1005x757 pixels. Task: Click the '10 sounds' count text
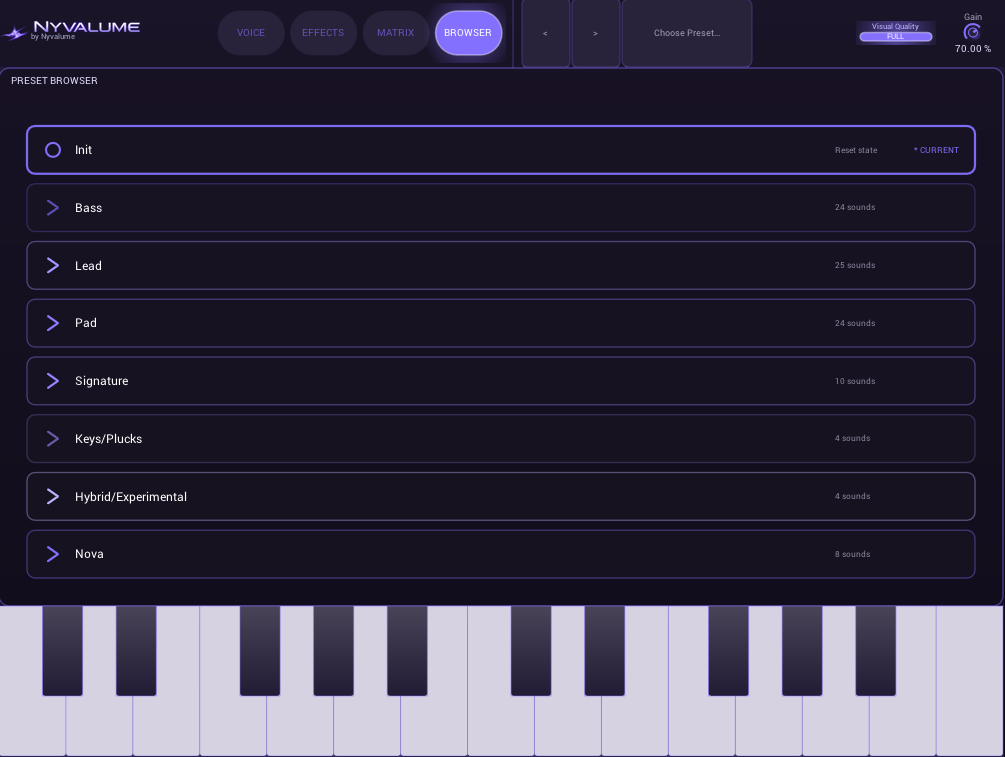(854, 381)
